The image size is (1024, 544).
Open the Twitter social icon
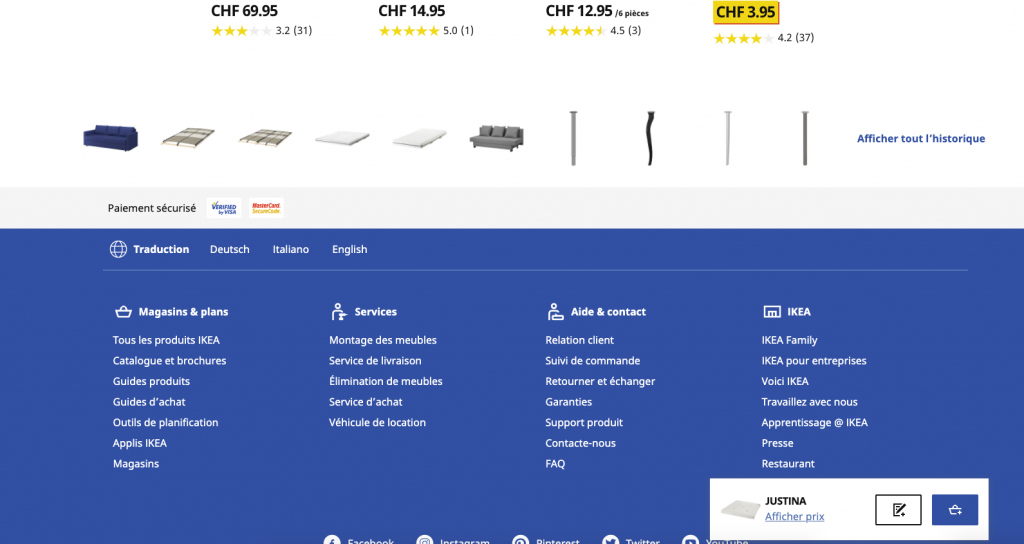(611, 541)
